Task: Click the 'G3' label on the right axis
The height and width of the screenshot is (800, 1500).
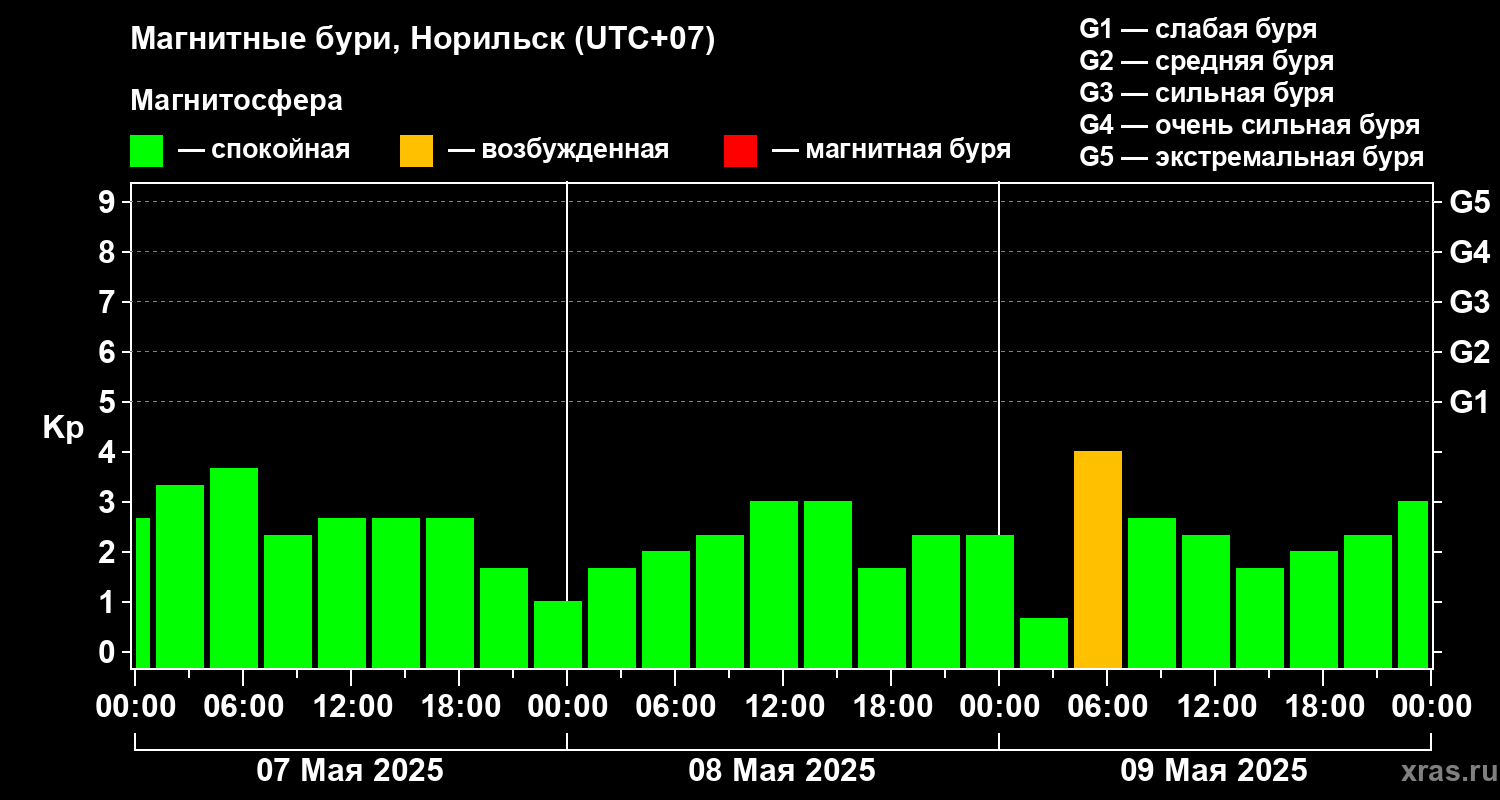Action: [x=1469, y=302]
